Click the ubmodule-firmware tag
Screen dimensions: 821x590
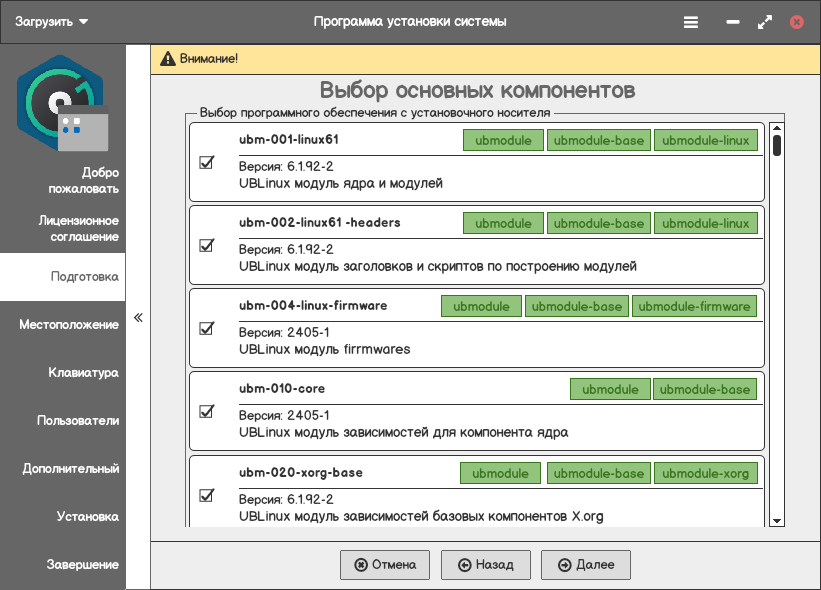694,306
